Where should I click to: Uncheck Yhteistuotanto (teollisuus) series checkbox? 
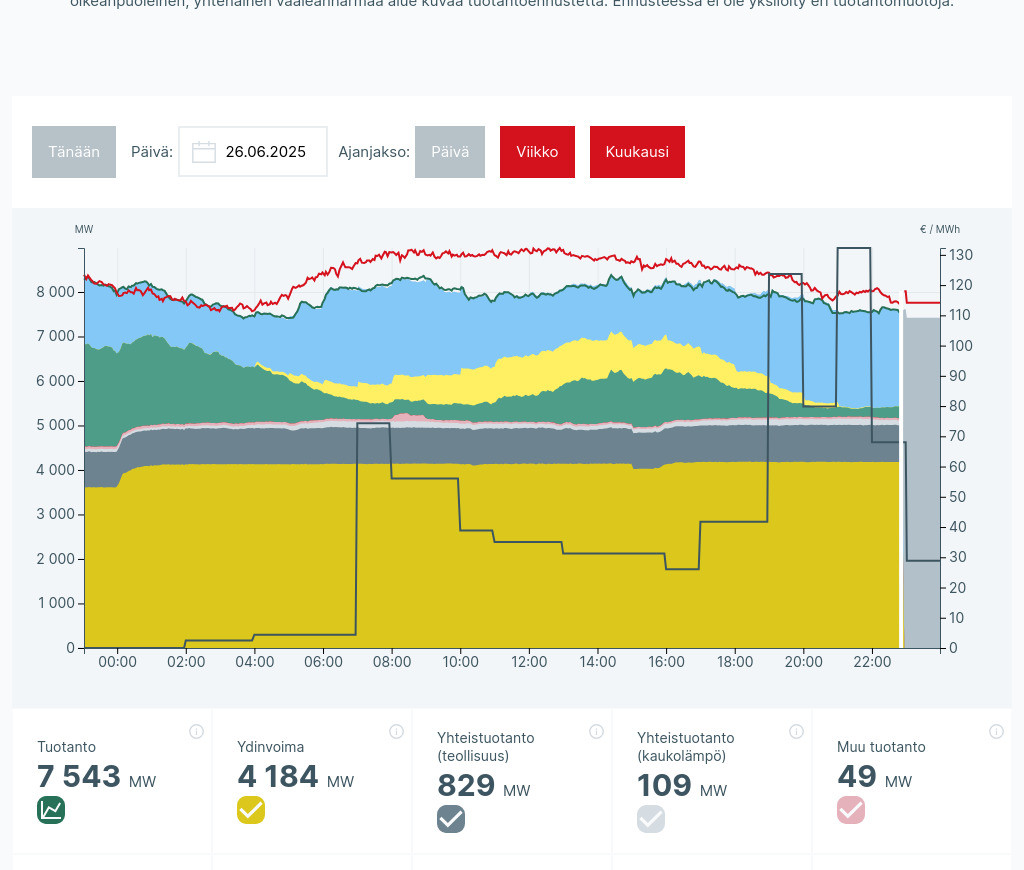451,819
